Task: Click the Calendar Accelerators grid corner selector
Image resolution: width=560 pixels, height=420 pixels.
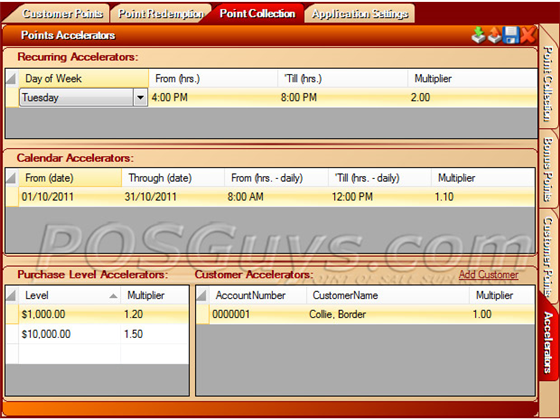Action: coord(12,178)
